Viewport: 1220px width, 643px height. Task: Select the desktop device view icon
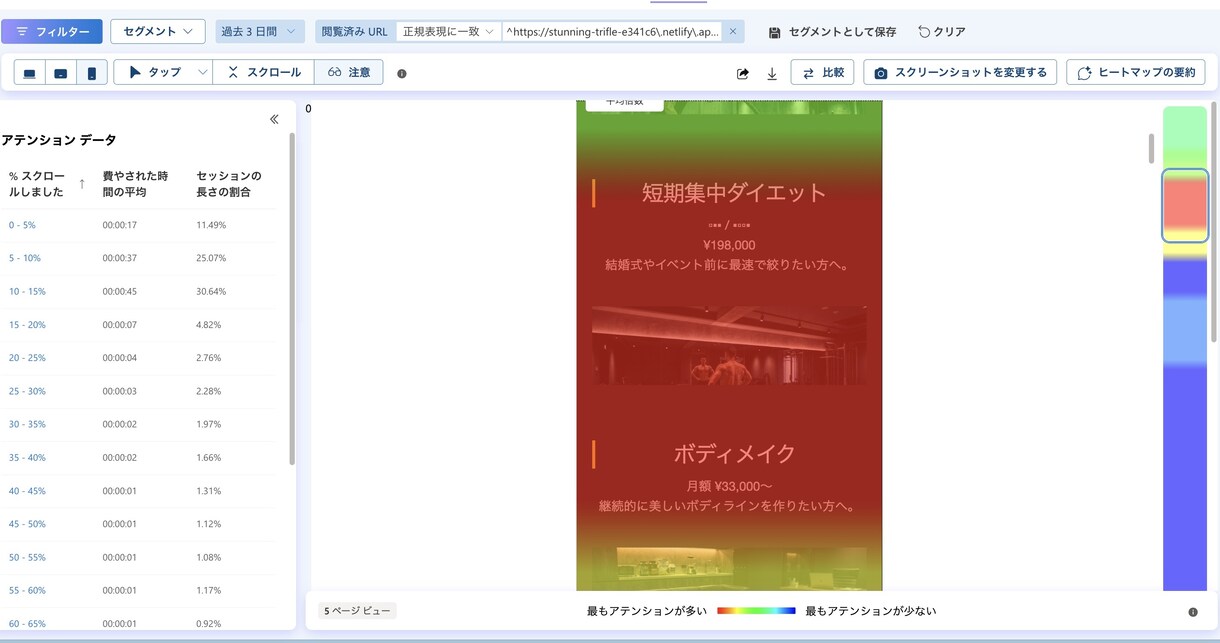pos(29,73)
